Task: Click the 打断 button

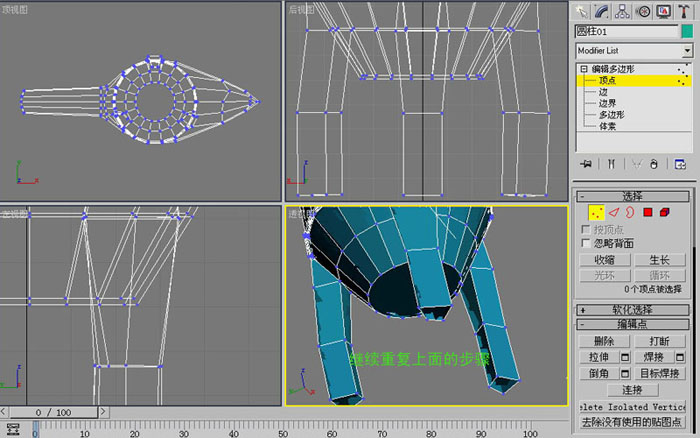Action: tap(659, 342)
